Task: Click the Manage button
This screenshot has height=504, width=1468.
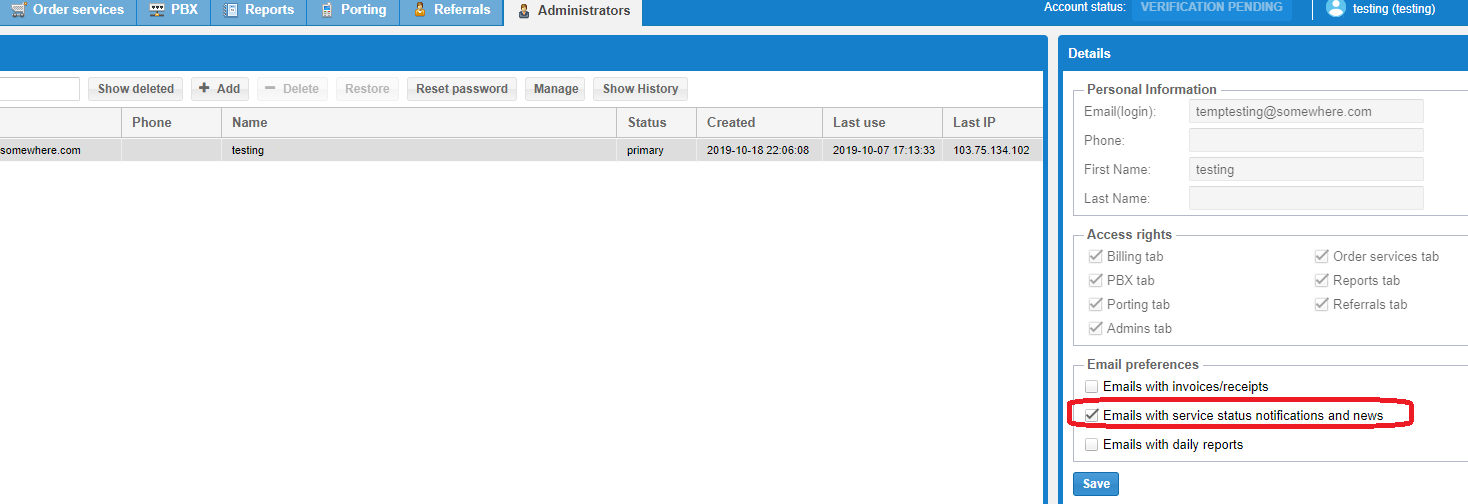Action: tap(556, 89)
